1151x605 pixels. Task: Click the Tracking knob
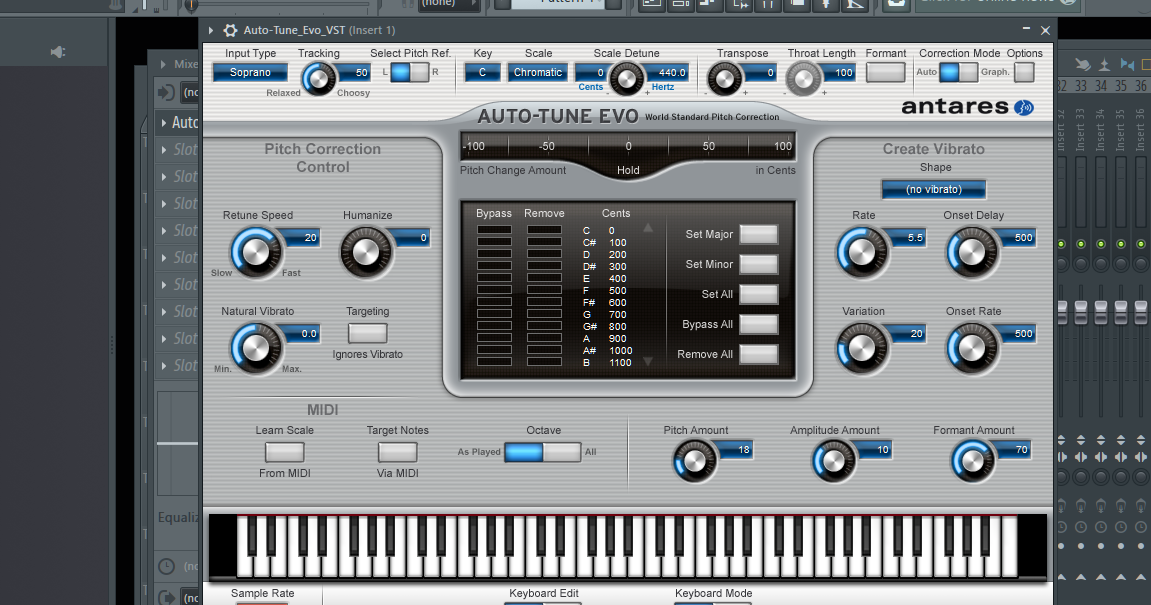pyautogui.click(x=319, y=78)
